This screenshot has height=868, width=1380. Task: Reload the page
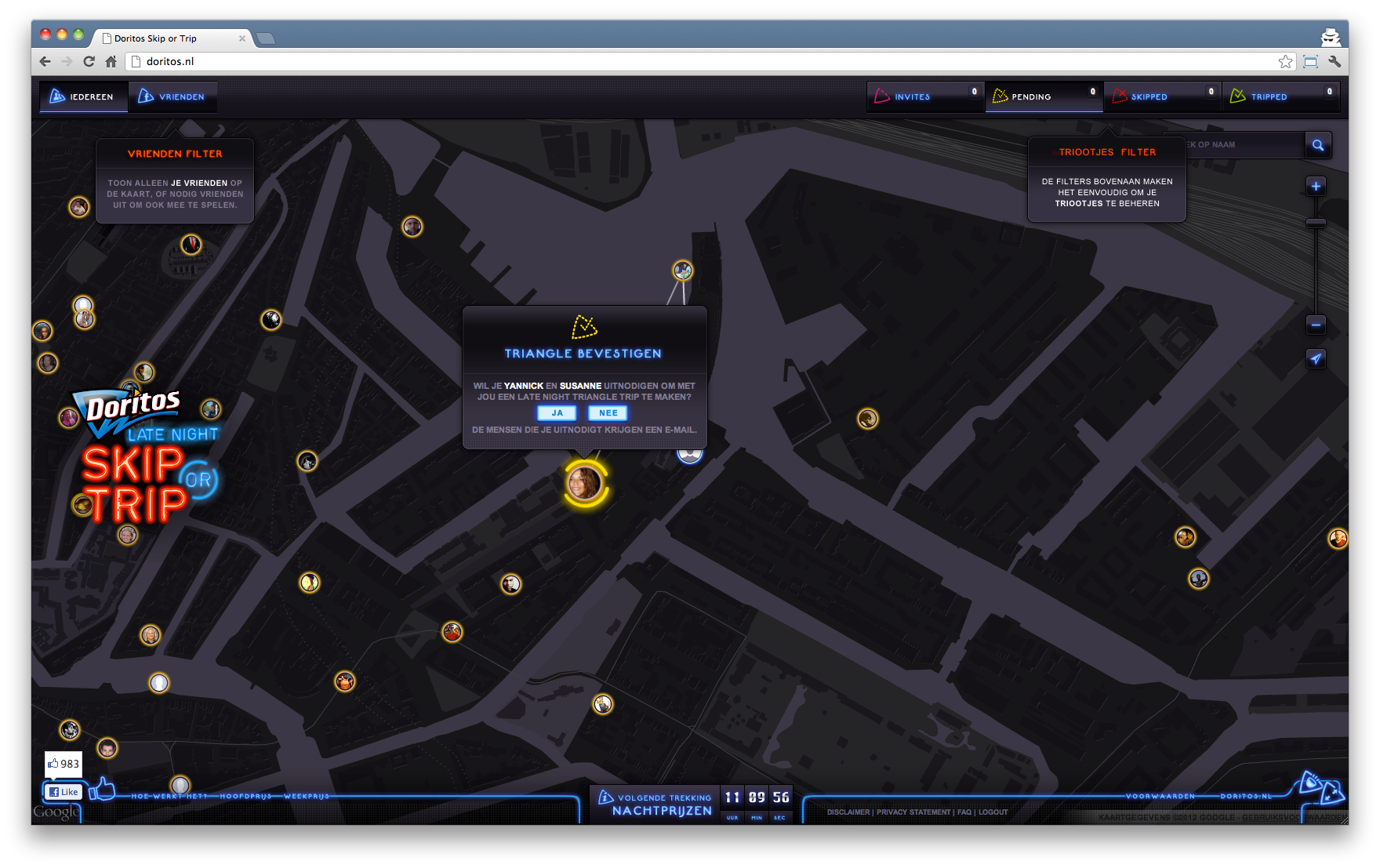coord(89,61)
